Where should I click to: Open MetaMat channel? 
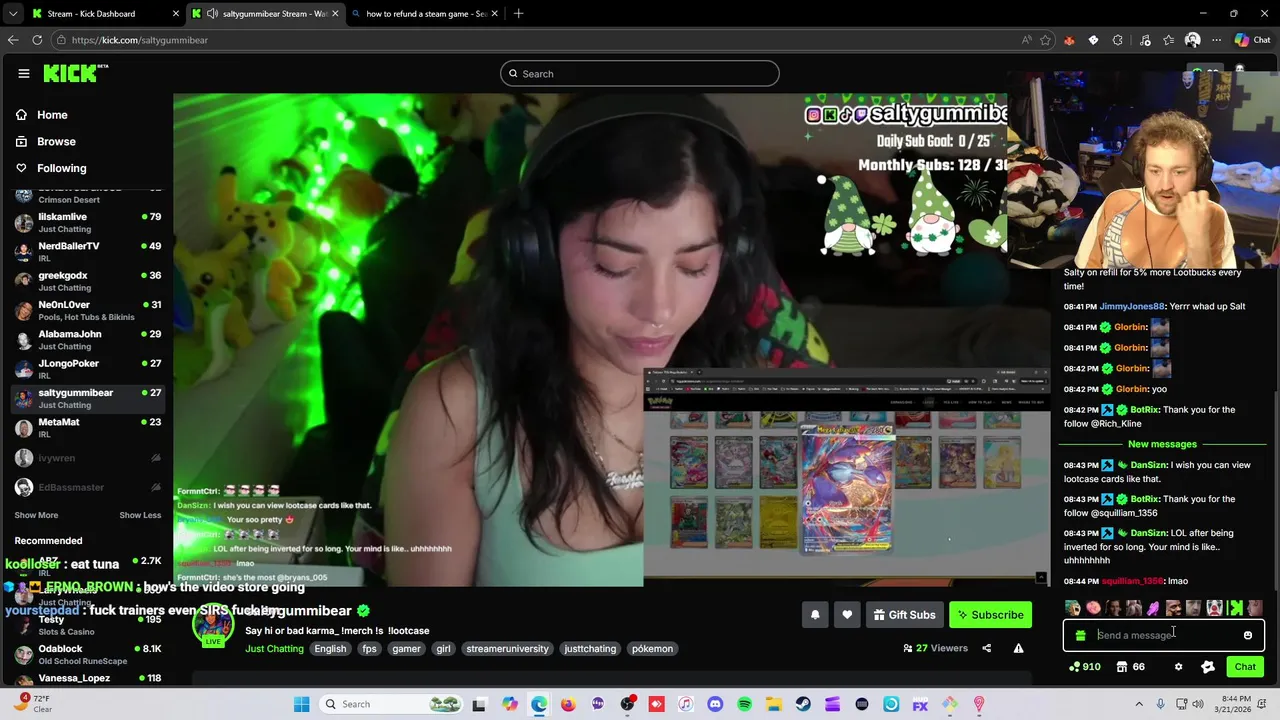[x=88, y=427]
